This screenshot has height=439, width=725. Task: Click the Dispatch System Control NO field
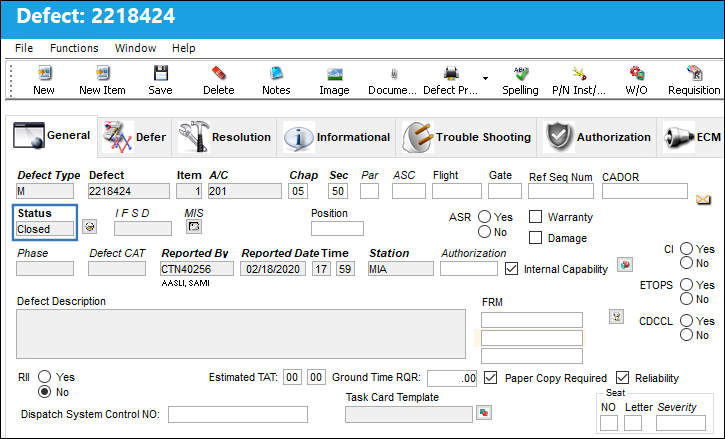[x=238, y=414]
